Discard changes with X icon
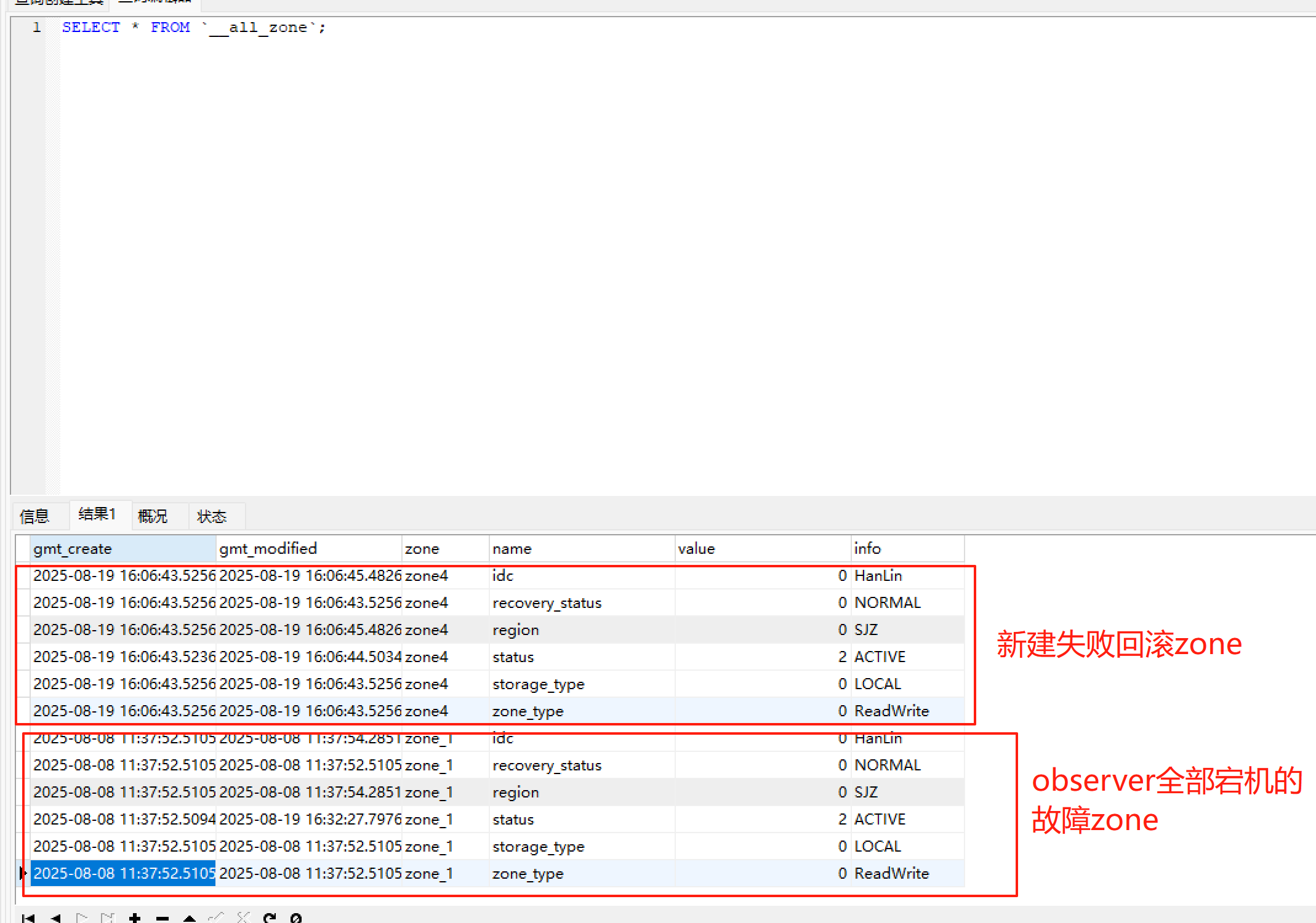Viewport: 1316px width, 923px height. coord(243,917)
